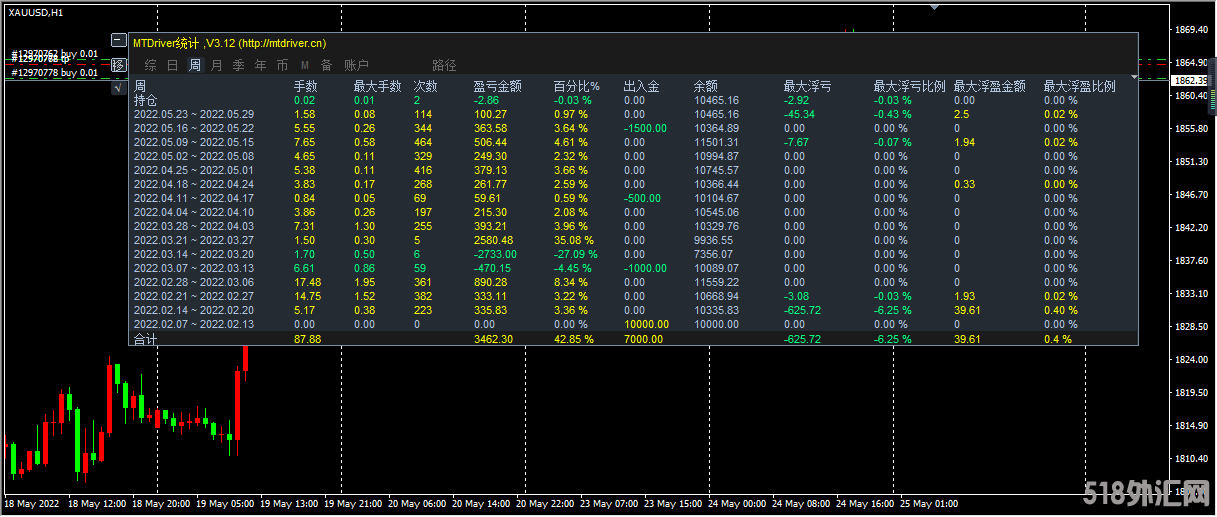Click the 路径 path tab
The image size is (1217, 517).
[x=444, y=65]
